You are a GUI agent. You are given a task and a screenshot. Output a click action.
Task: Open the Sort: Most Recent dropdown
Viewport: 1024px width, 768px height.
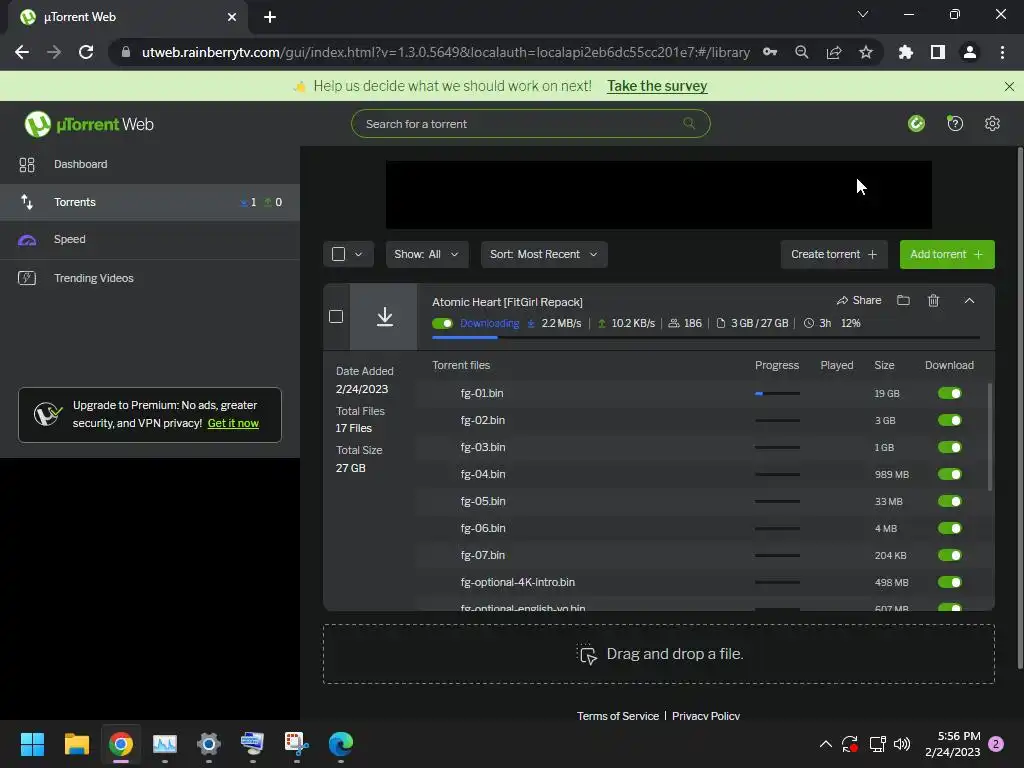click(544, 254)
